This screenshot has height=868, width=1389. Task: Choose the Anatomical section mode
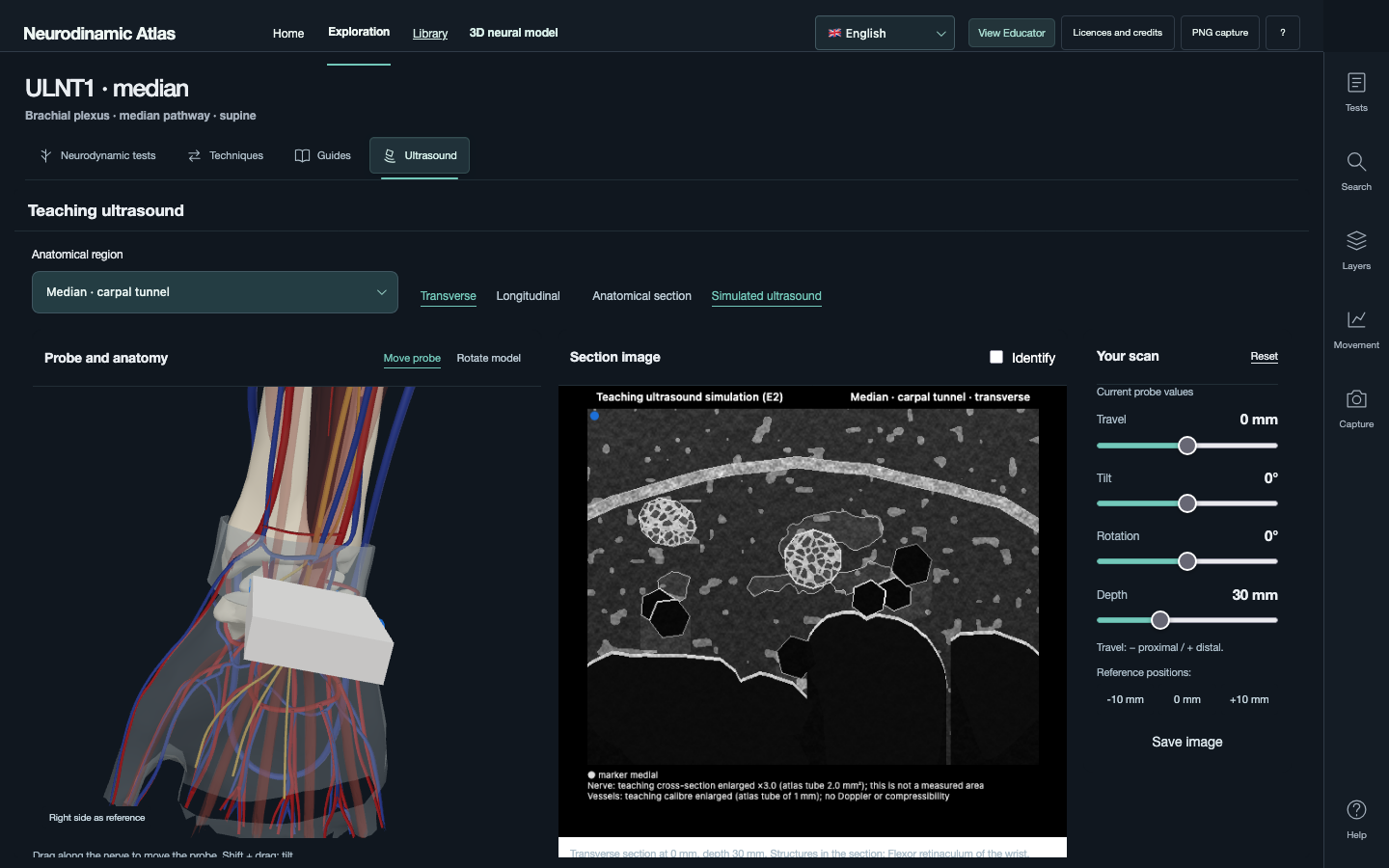[641, 296]
